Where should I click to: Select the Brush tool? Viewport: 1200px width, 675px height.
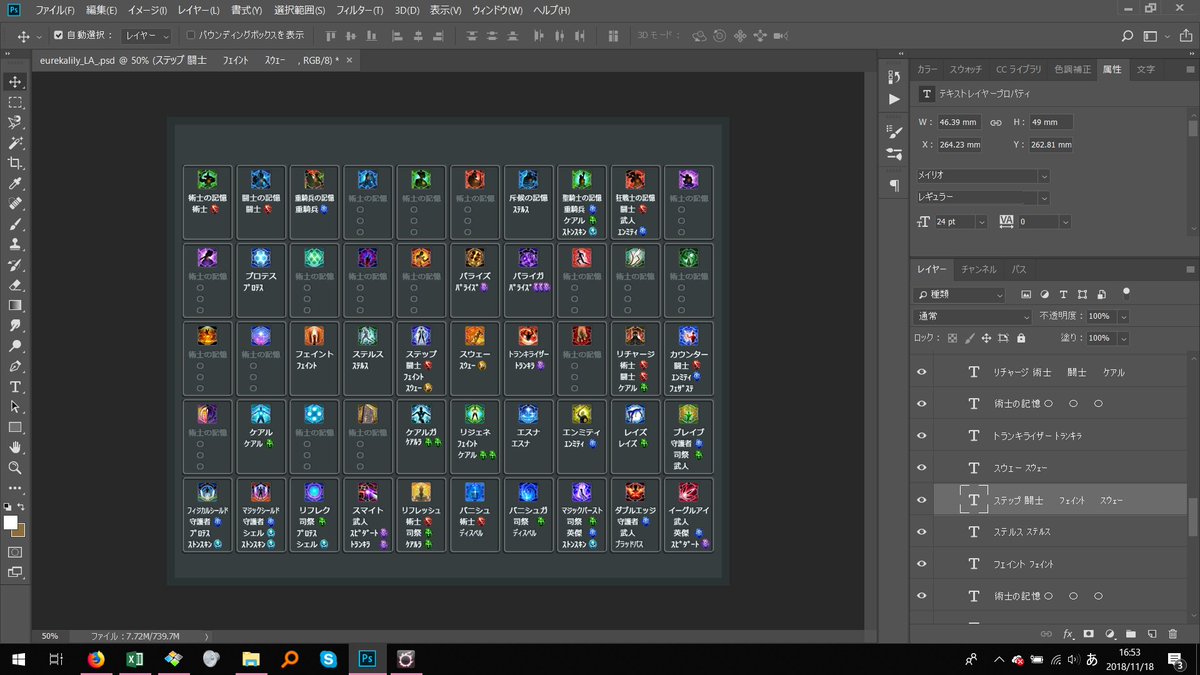(x=15, y=224)
